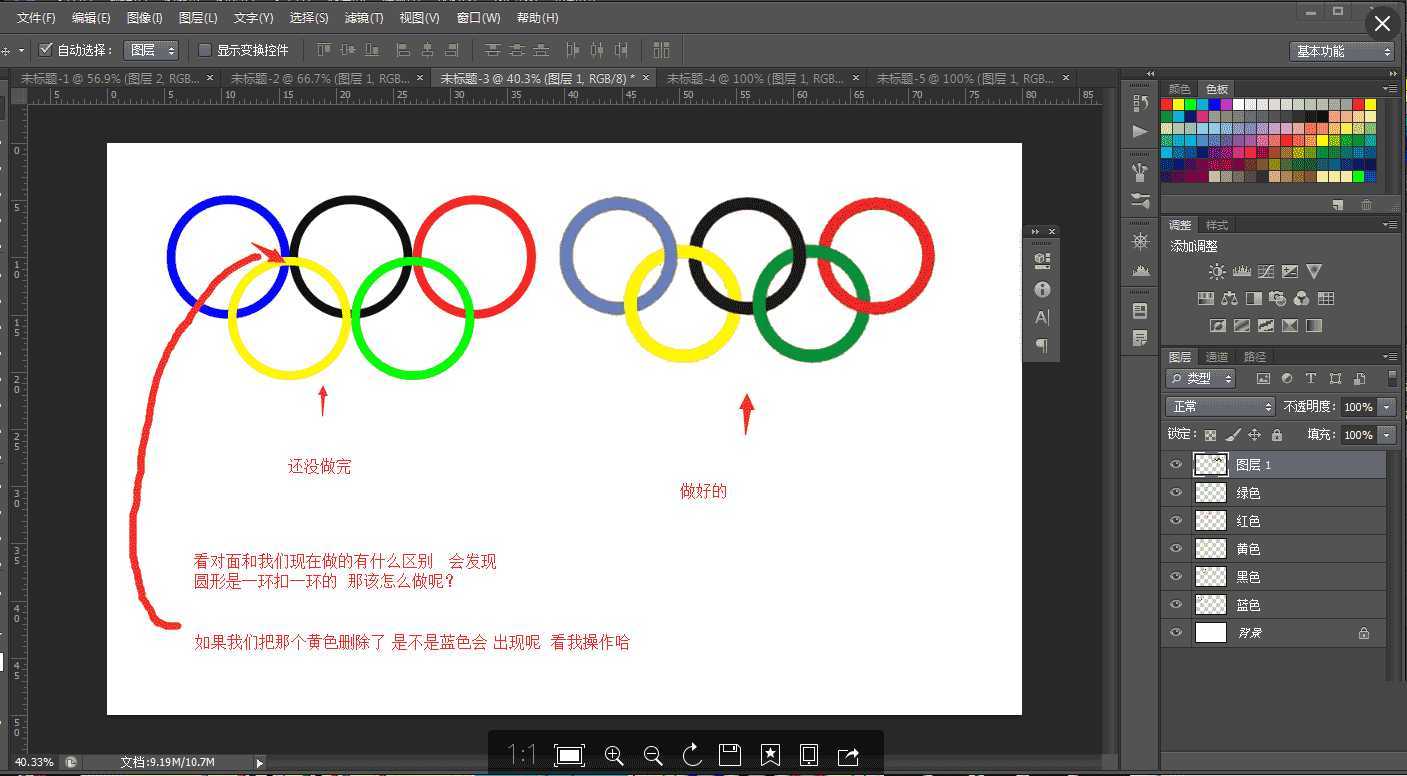Click the Curves adjustment icon
1407x776 pixels.
[x=1267, y=271]
